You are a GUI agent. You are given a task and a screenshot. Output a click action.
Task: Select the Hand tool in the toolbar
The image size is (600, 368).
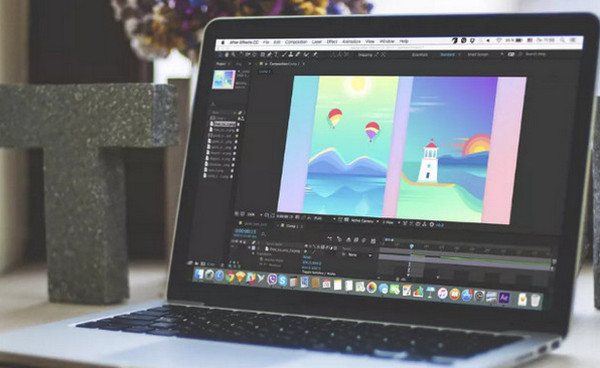pos(227,55)
